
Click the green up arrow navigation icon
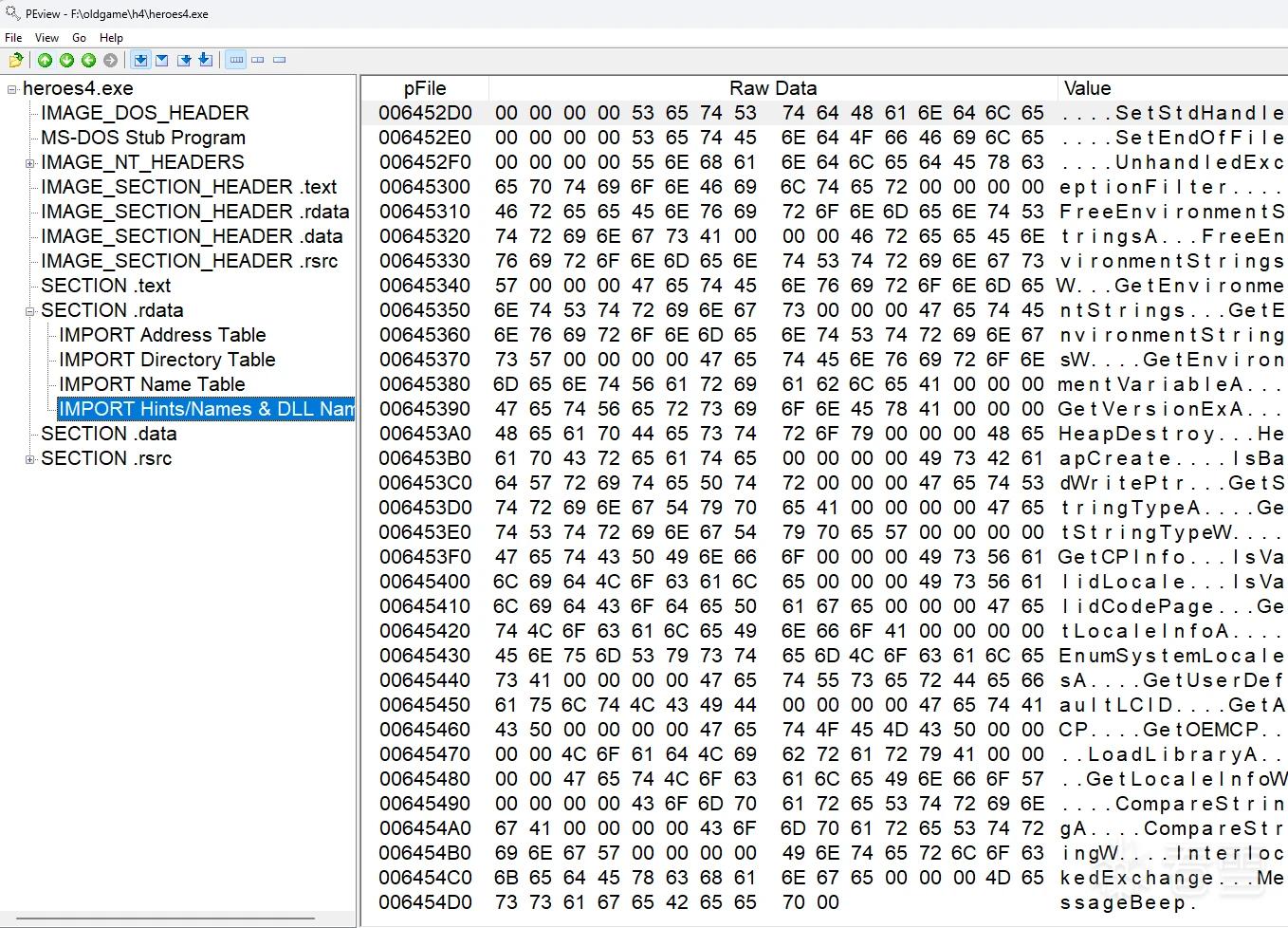pos(45,60)
